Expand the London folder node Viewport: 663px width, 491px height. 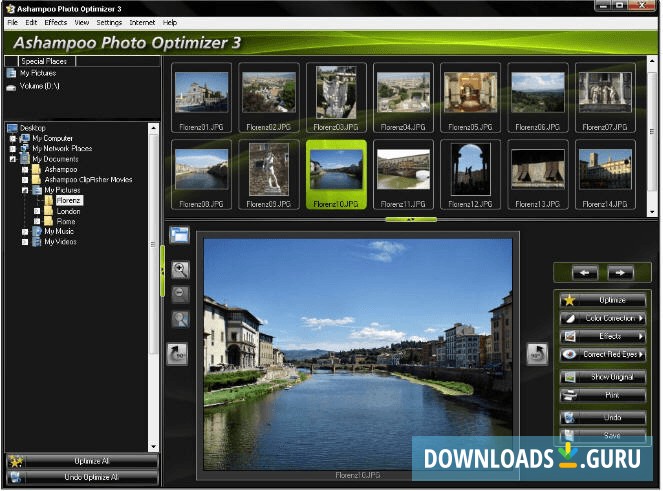click(x=37, y=211)
